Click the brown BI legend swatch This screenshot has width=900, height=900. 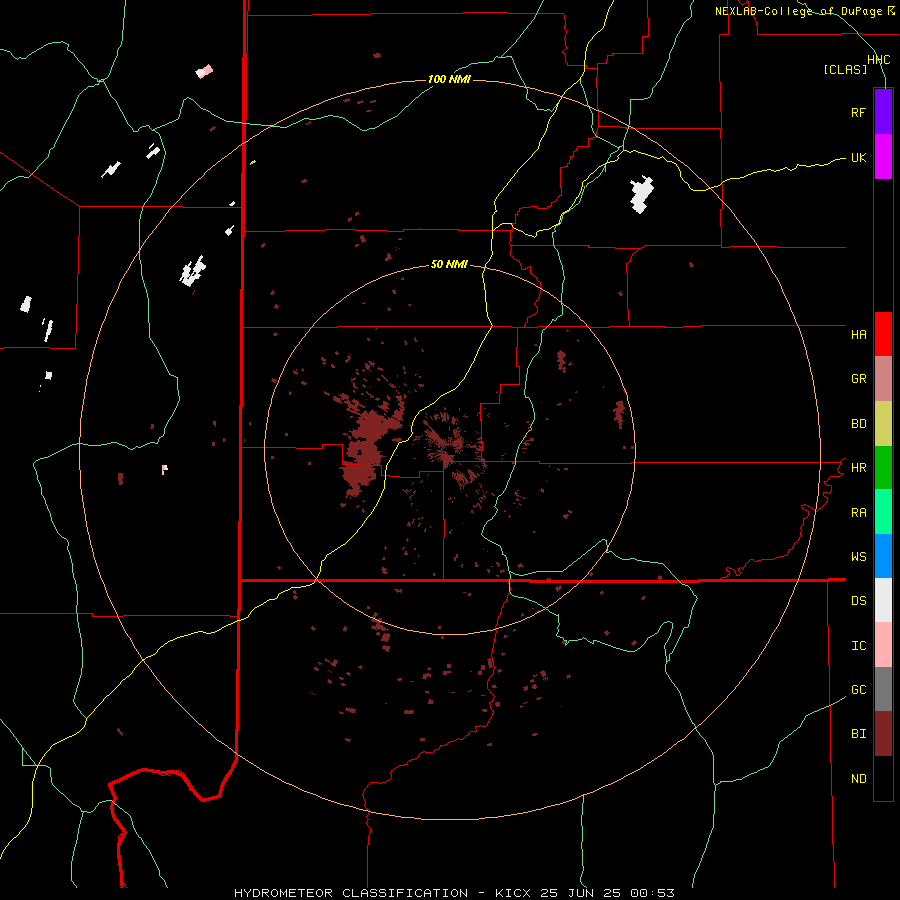click(883, 734)
